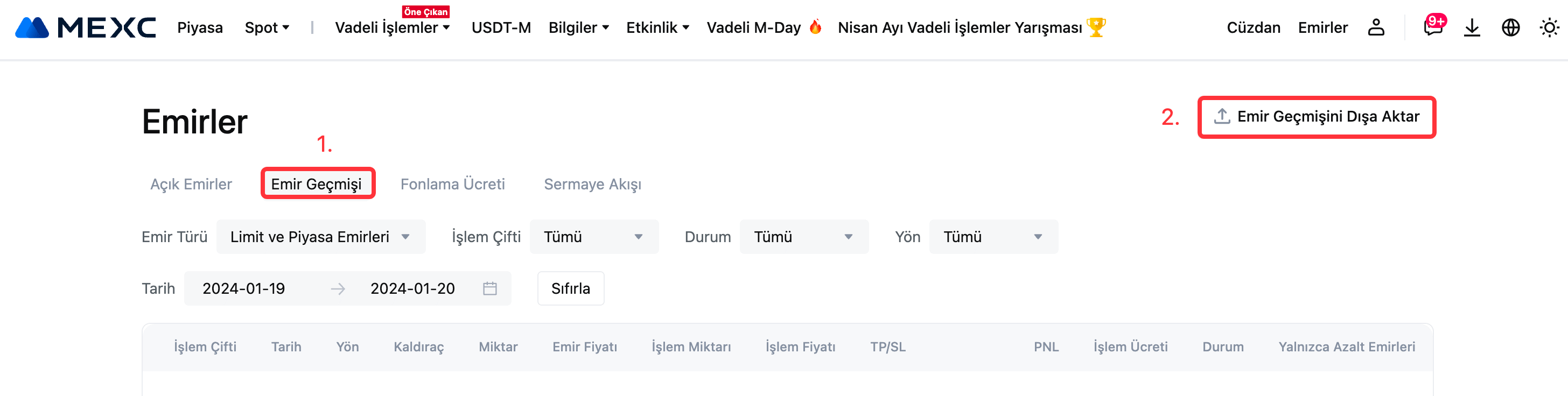
Task: Open the user profile icon
Action: point(1376,28)
